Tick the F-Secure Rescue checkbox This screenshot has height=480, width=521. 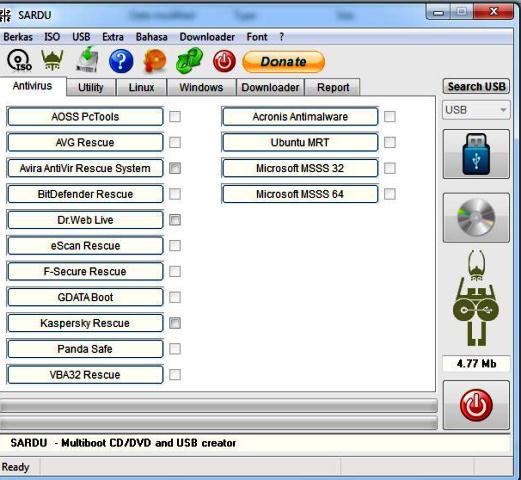point(175,271)
